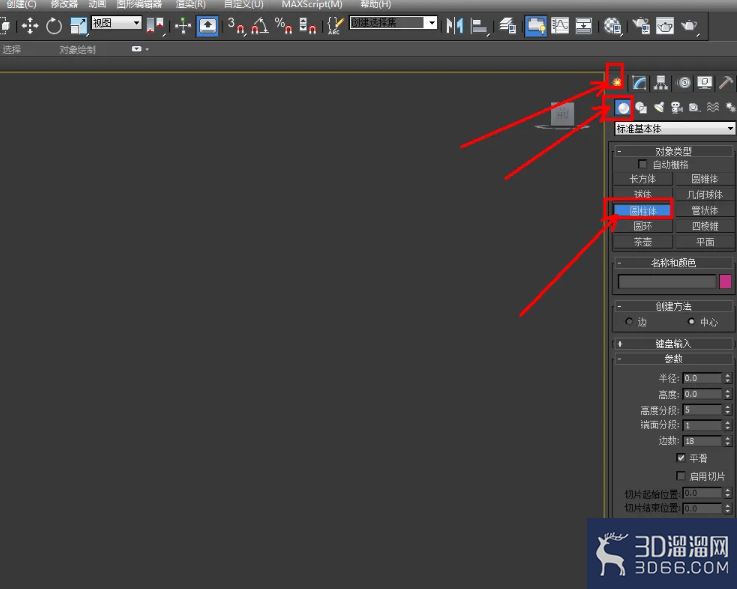
Task: Open the 自定义(U) menu
Action: [x=243, y=4]
